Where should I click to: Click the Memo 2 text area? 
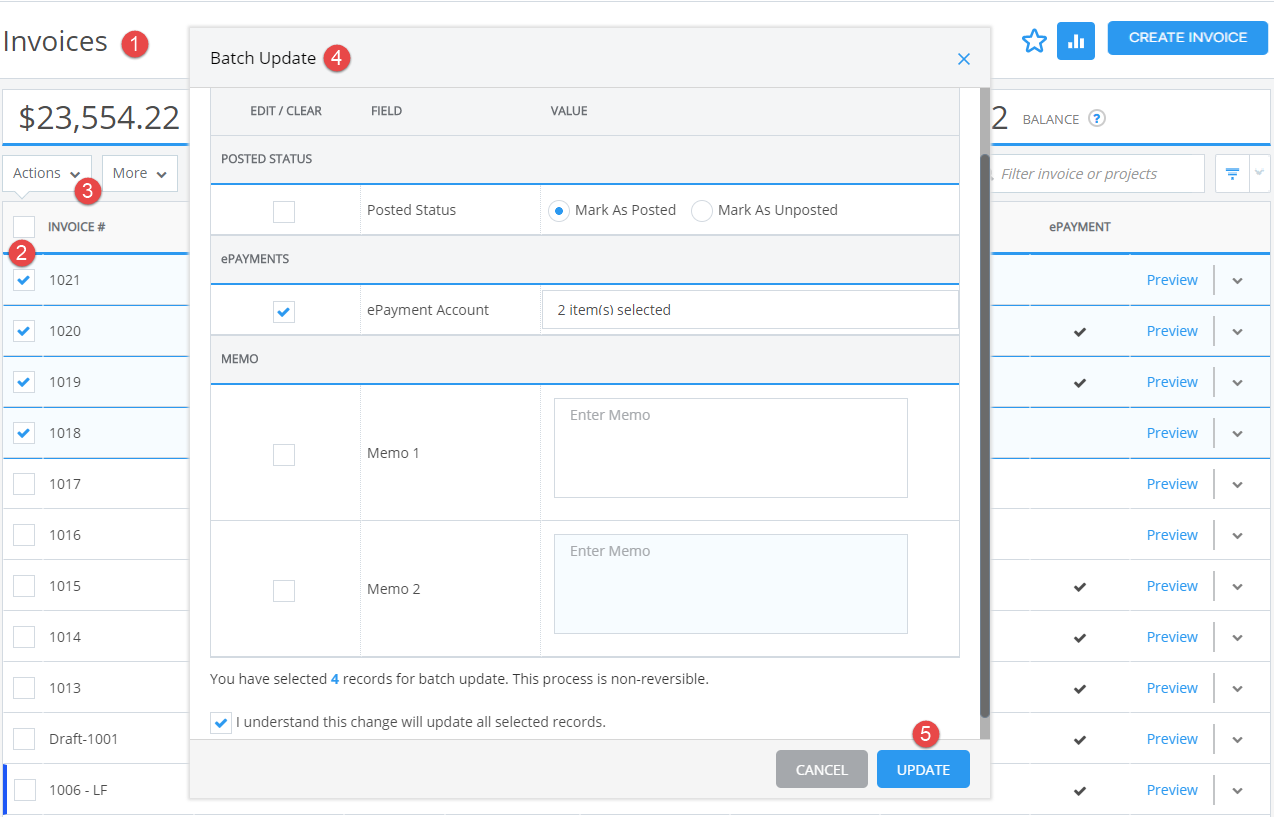click(x=731, y=584)
